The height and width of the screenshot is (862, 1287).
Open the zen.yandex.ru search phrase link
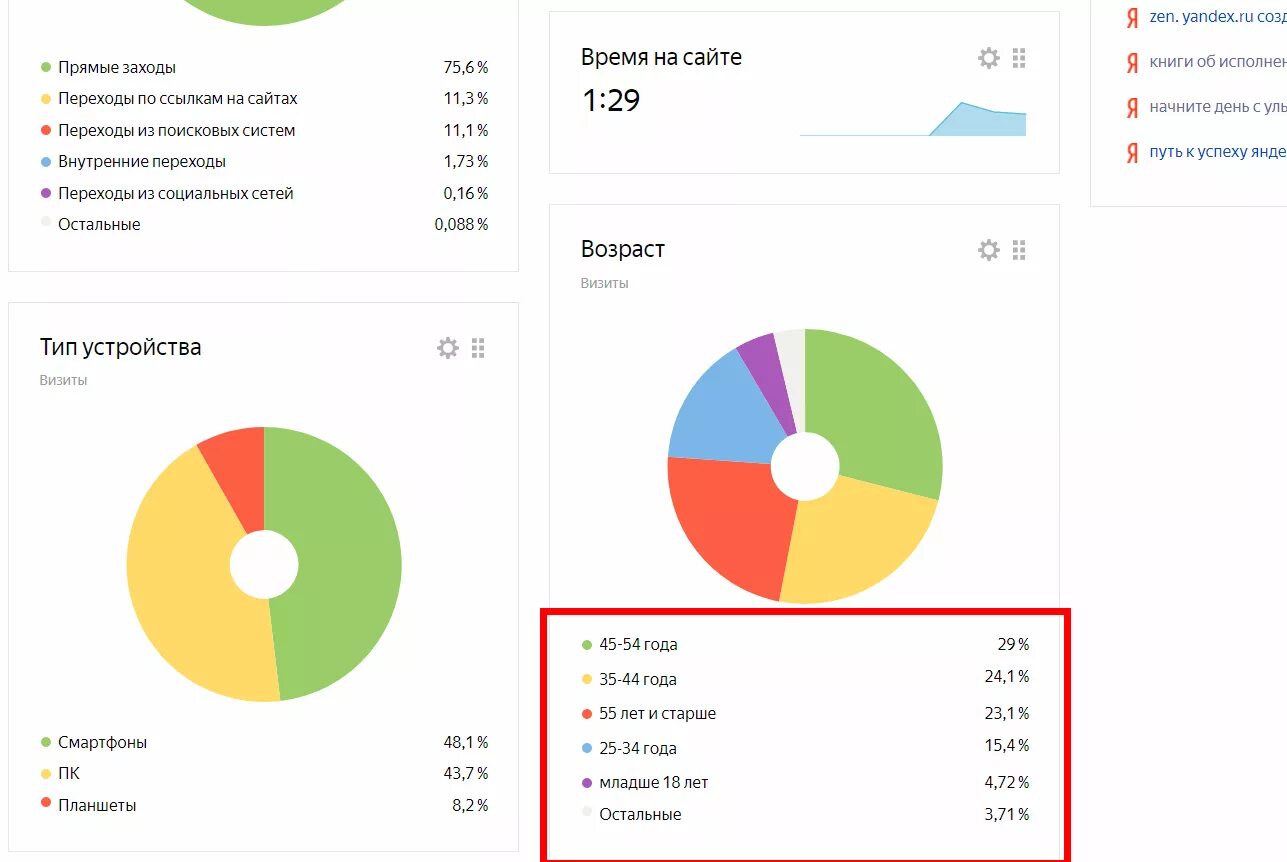(x=1218, y=17)
